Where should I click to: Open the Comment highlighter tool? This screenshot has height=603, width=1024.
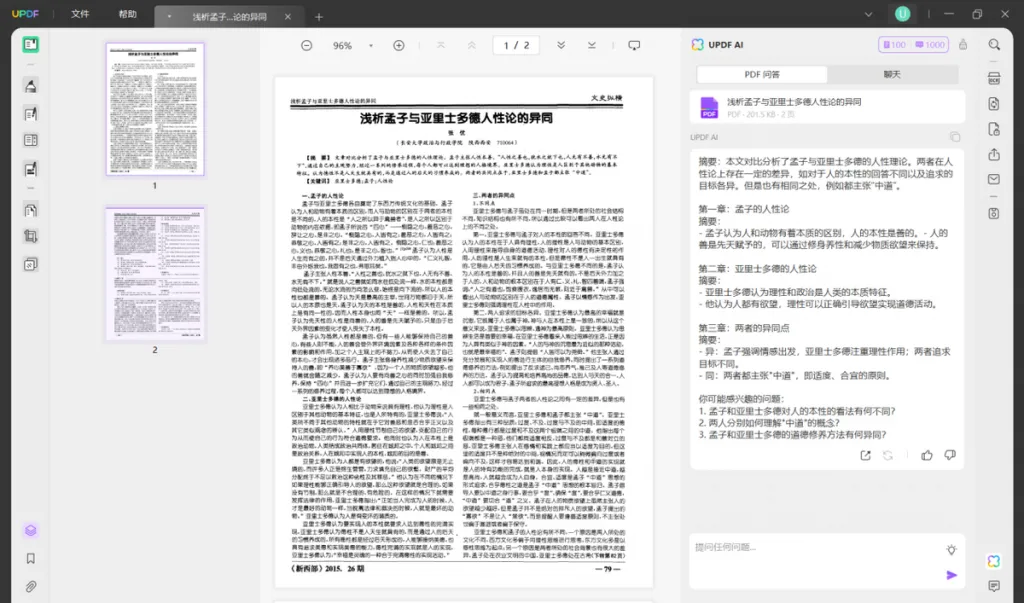click(31, 86)
